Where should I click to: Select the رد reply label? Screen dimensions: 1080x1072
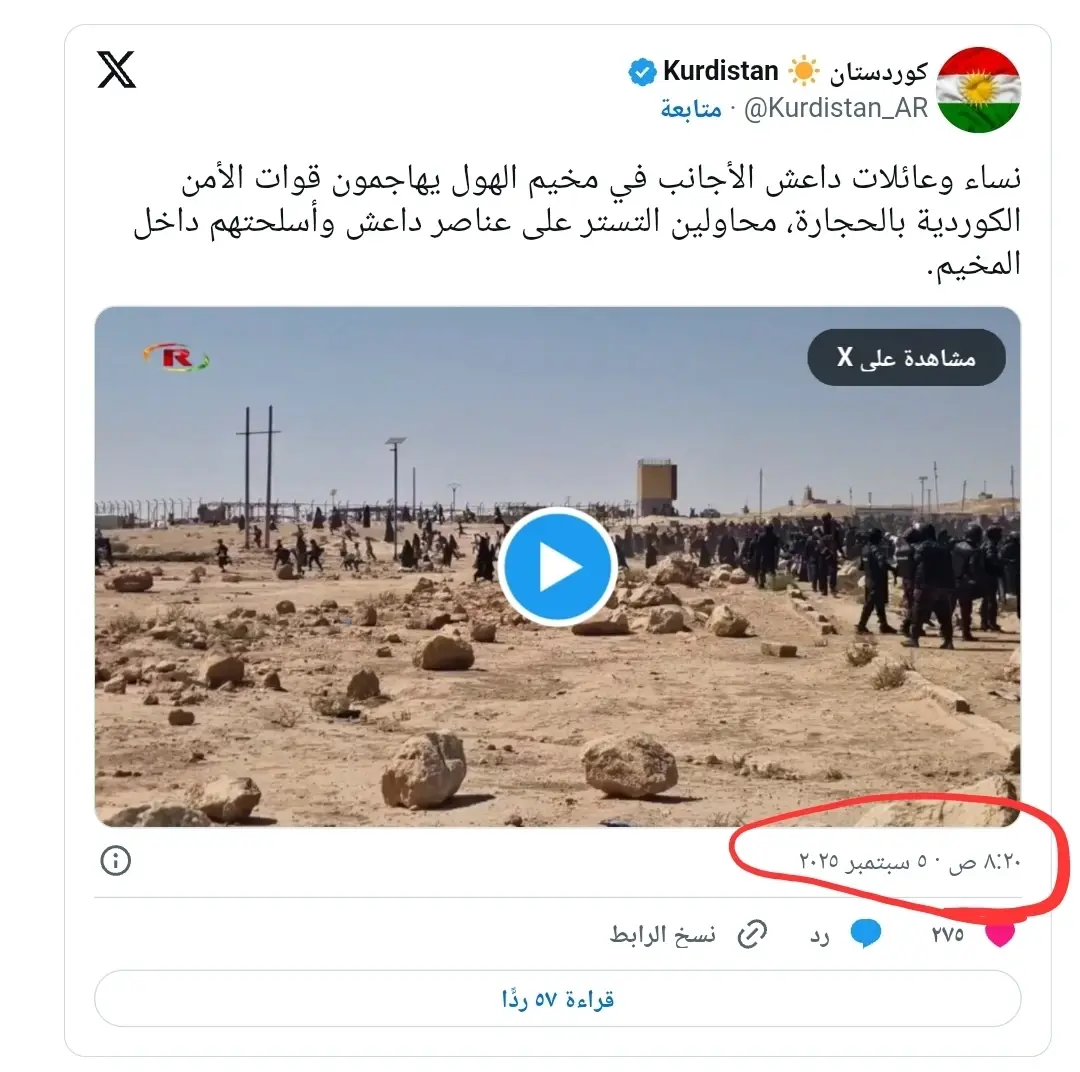(x=820, y=936)
